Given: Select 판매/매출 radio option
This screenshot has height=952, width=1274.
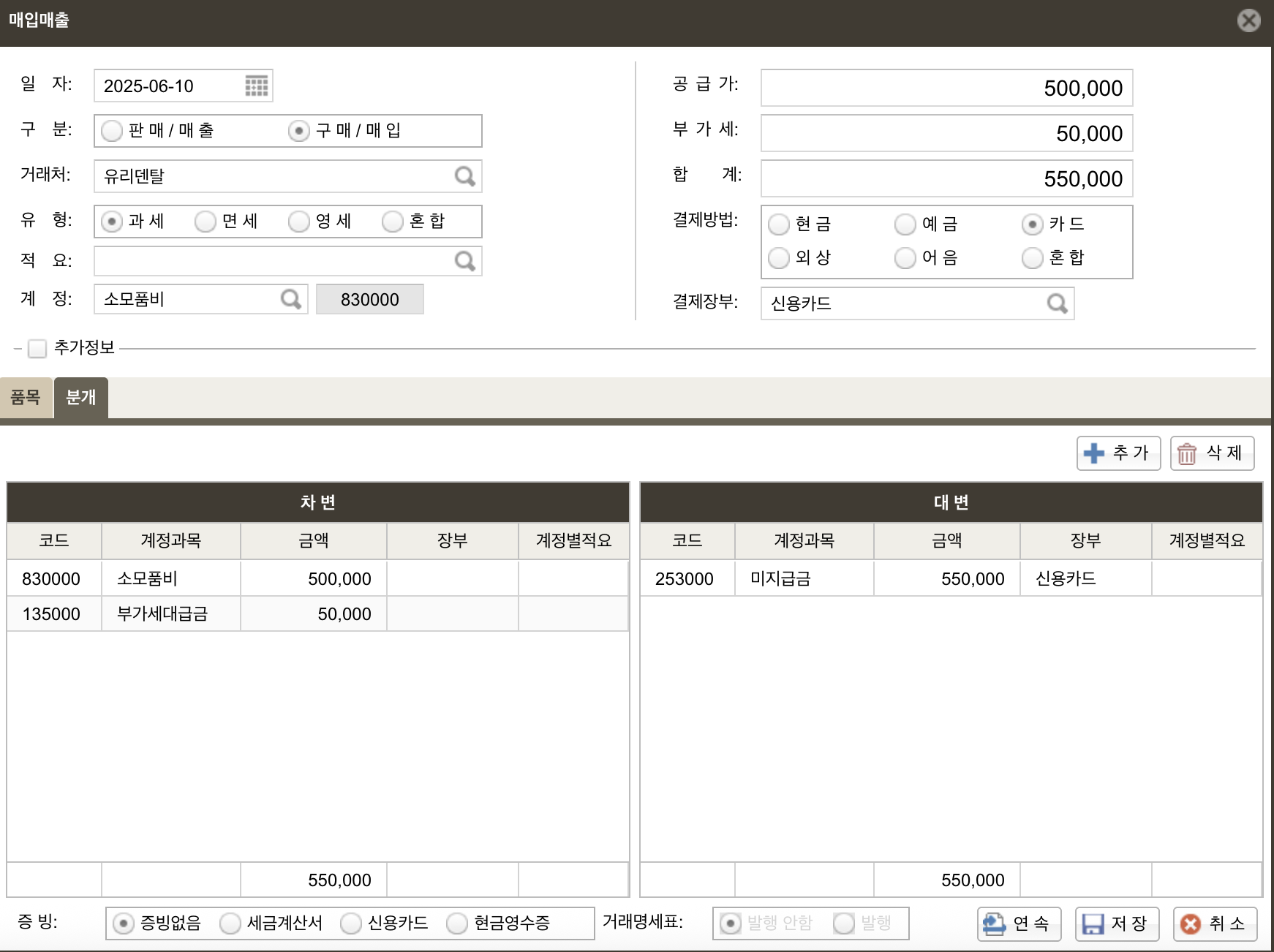Looking at the screenshot, I should click(x=112, y=131).
